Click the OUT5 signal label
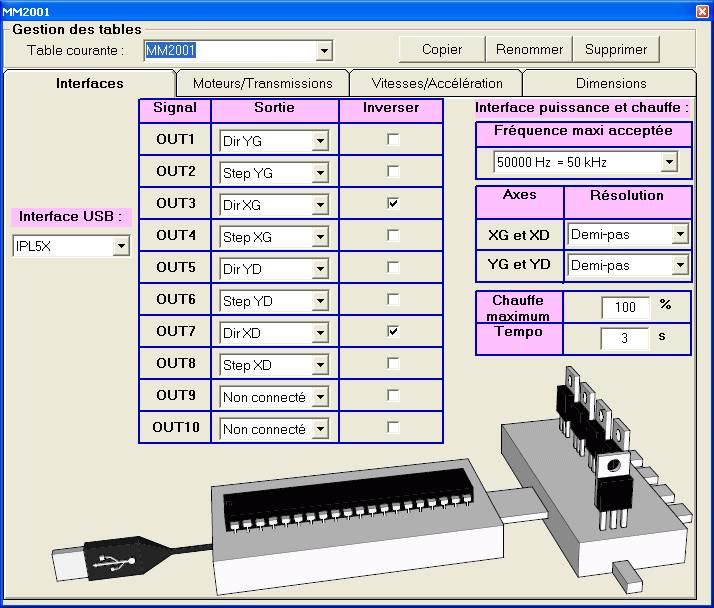The image size is (714, 608). pos(175,267)
